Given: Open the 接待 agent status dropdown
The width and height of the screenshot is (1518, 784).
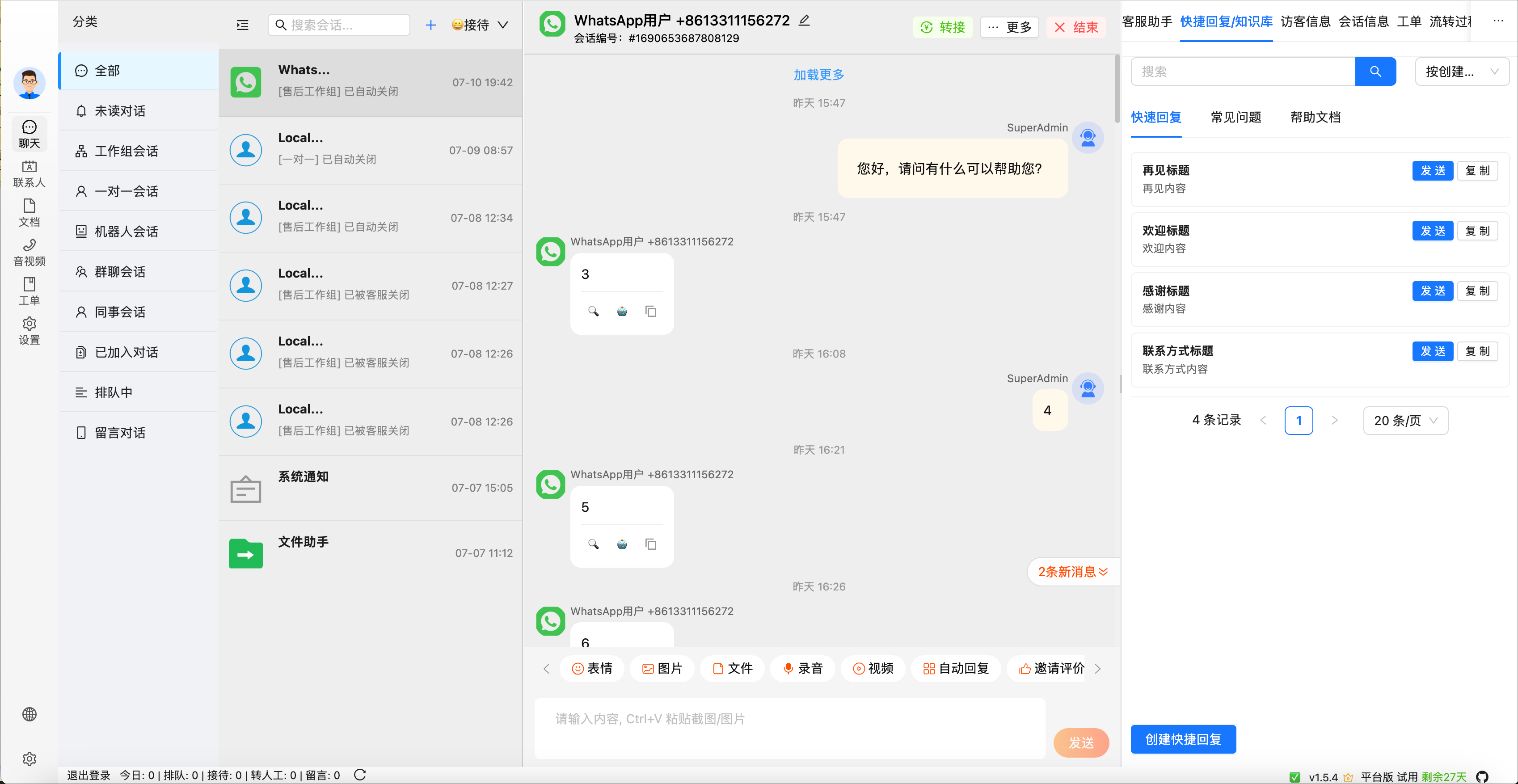Looking at the screenshot, I should pos(479,25).
